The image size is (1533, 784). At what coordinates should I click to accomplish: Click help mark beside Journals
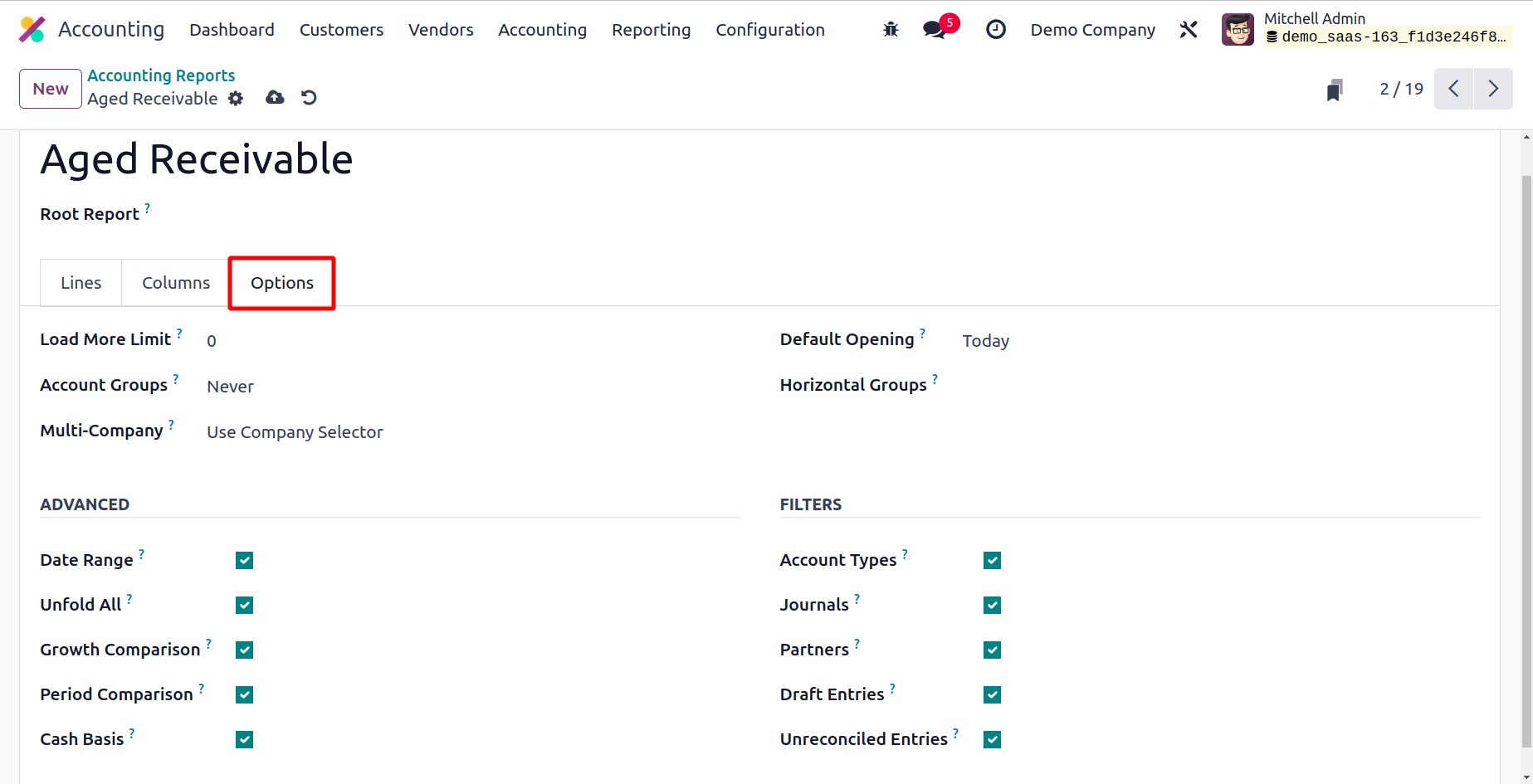pyautogui.click(x=857, y=599)
